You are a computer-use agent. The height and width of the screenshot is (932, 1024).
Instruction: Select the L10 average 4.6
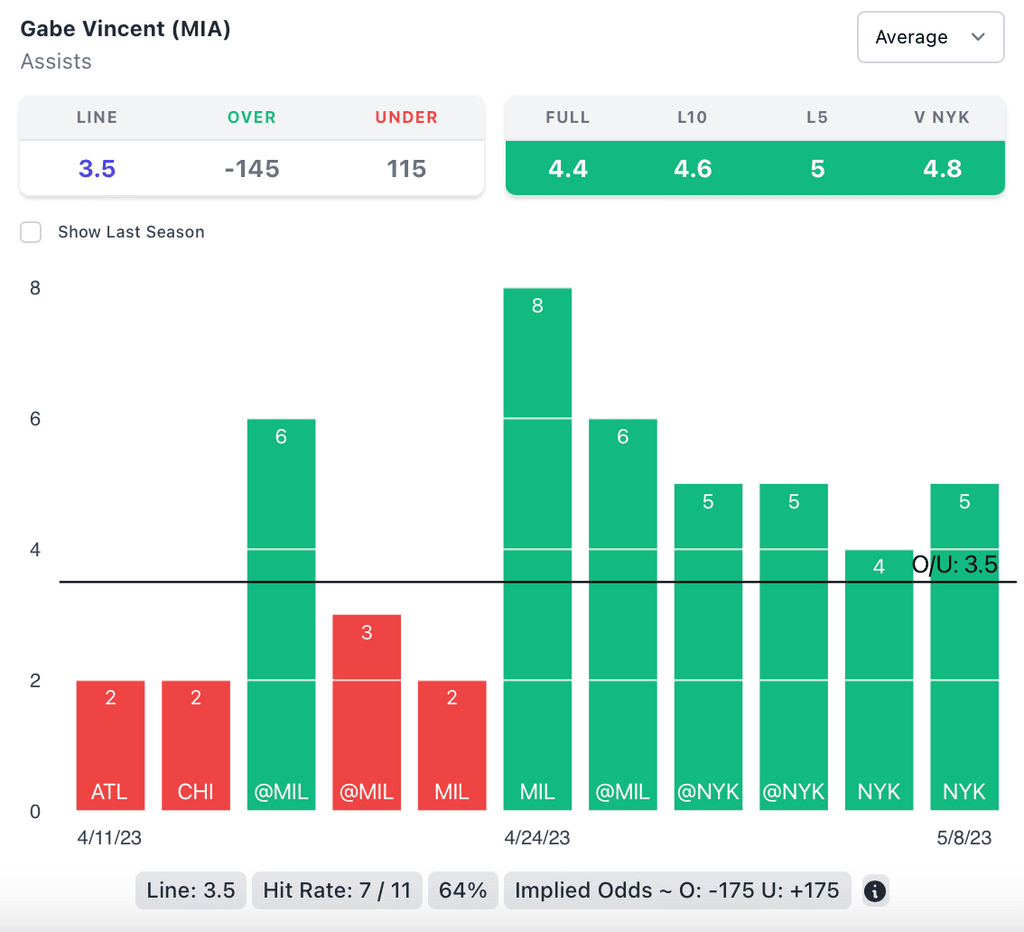coord(692,169)
